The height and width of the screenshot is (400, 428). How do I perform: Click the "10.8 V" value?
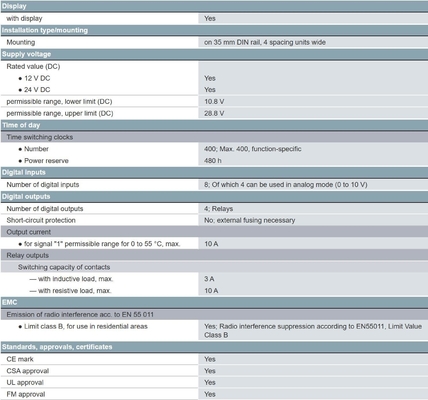pyautogui.click(x=214, y=102)
